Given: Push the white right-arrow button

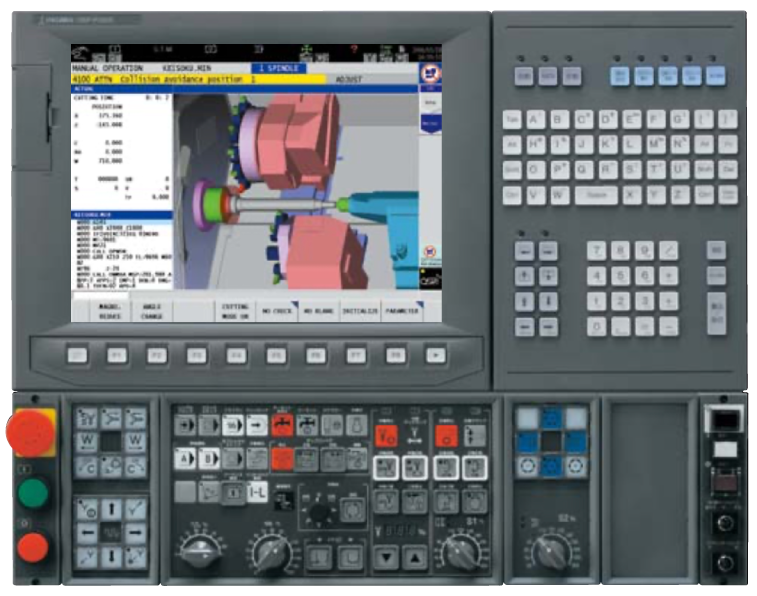Looking at the screenshot, I should click(257, 425).
